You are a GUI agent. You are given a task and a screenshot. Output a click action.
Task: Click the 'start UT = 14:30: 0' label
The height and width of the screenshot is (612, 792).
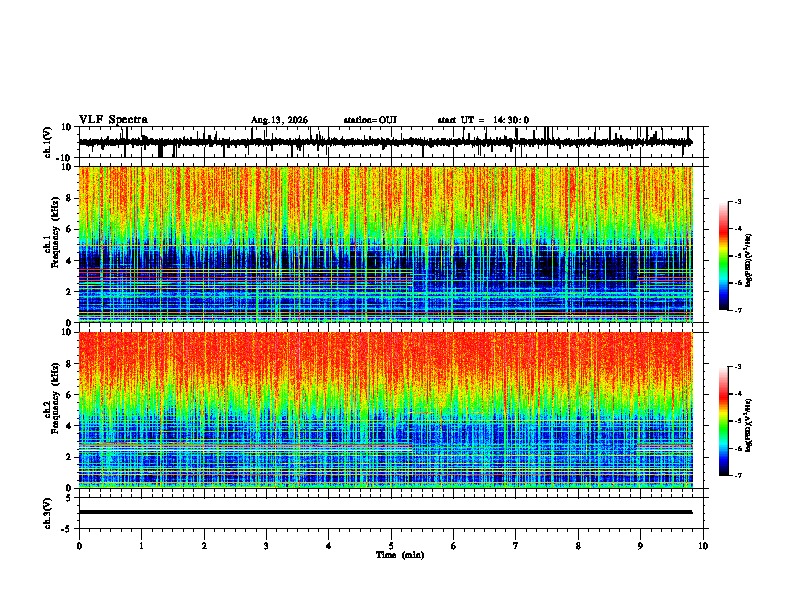(483, 120)
